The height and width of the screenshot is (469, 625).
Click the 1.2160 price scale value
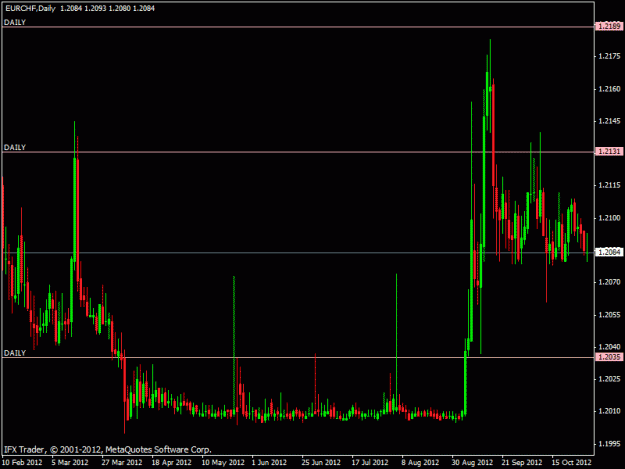609,89
